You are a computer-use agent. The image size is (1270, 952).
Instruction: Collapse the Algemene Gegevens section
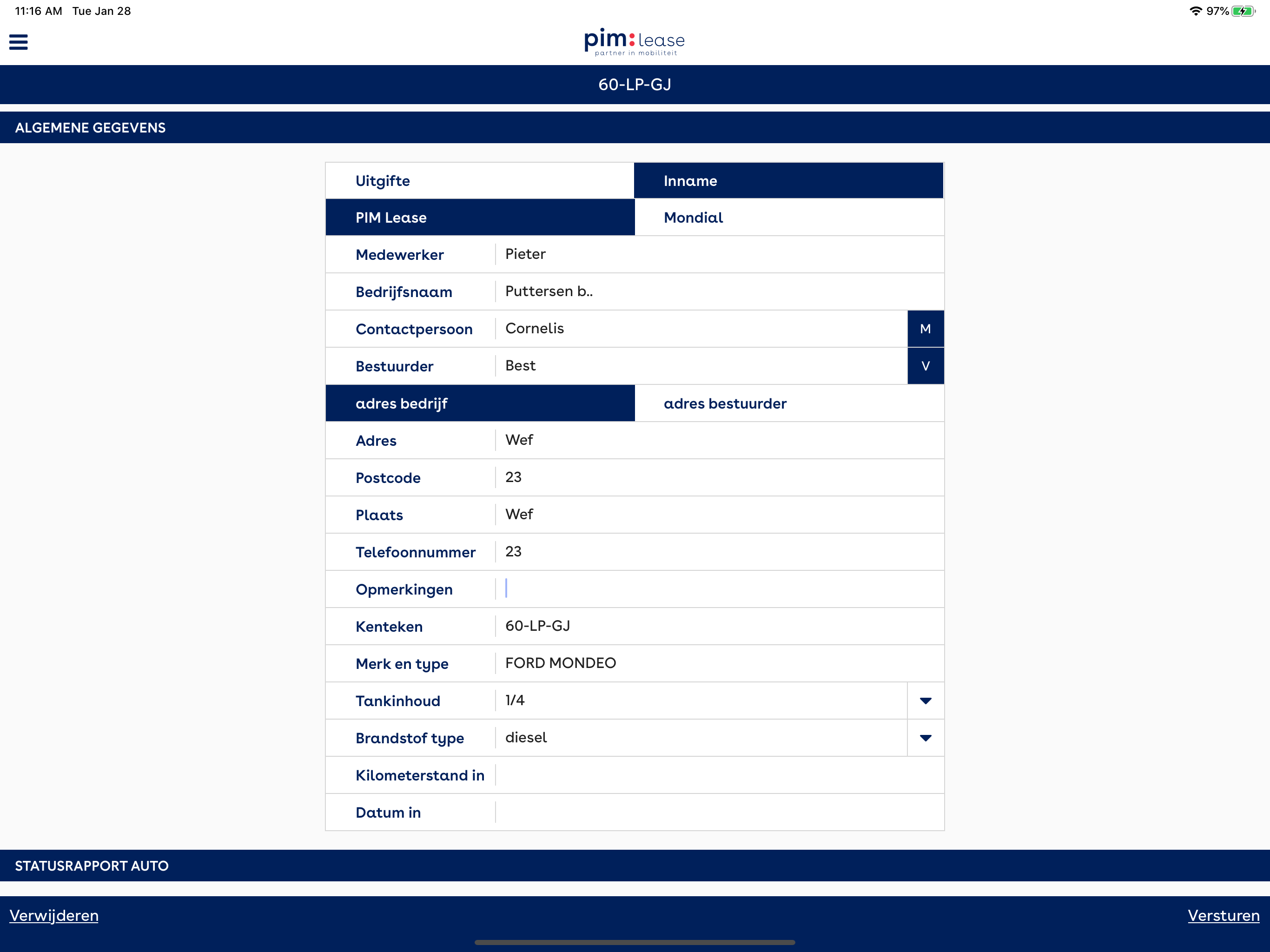635,127
